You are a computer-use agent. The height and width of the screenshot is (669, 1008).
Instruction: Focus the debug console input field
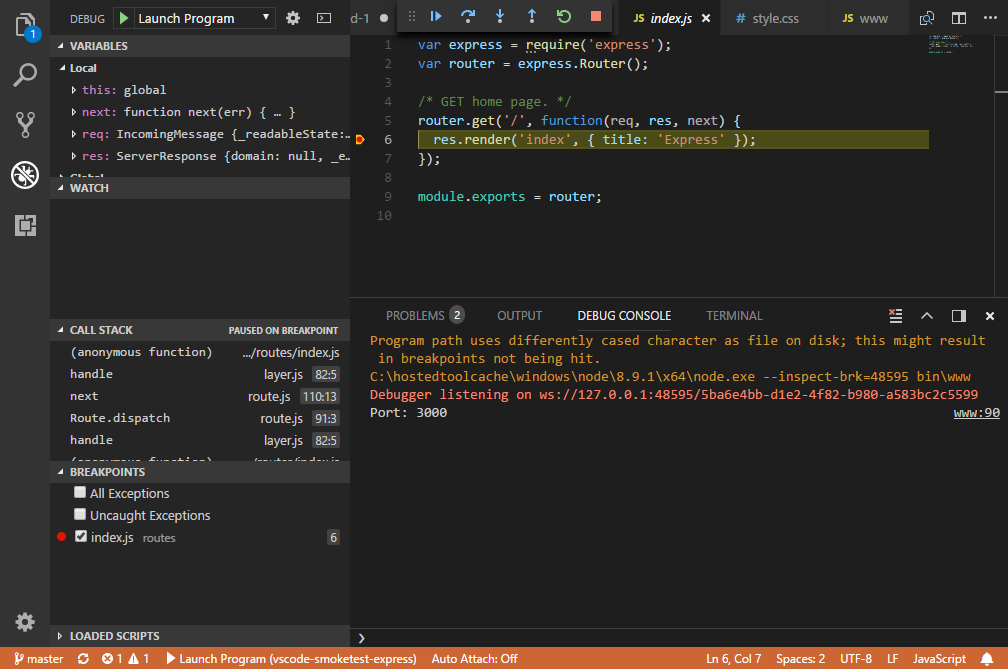[x=685, y=638]
